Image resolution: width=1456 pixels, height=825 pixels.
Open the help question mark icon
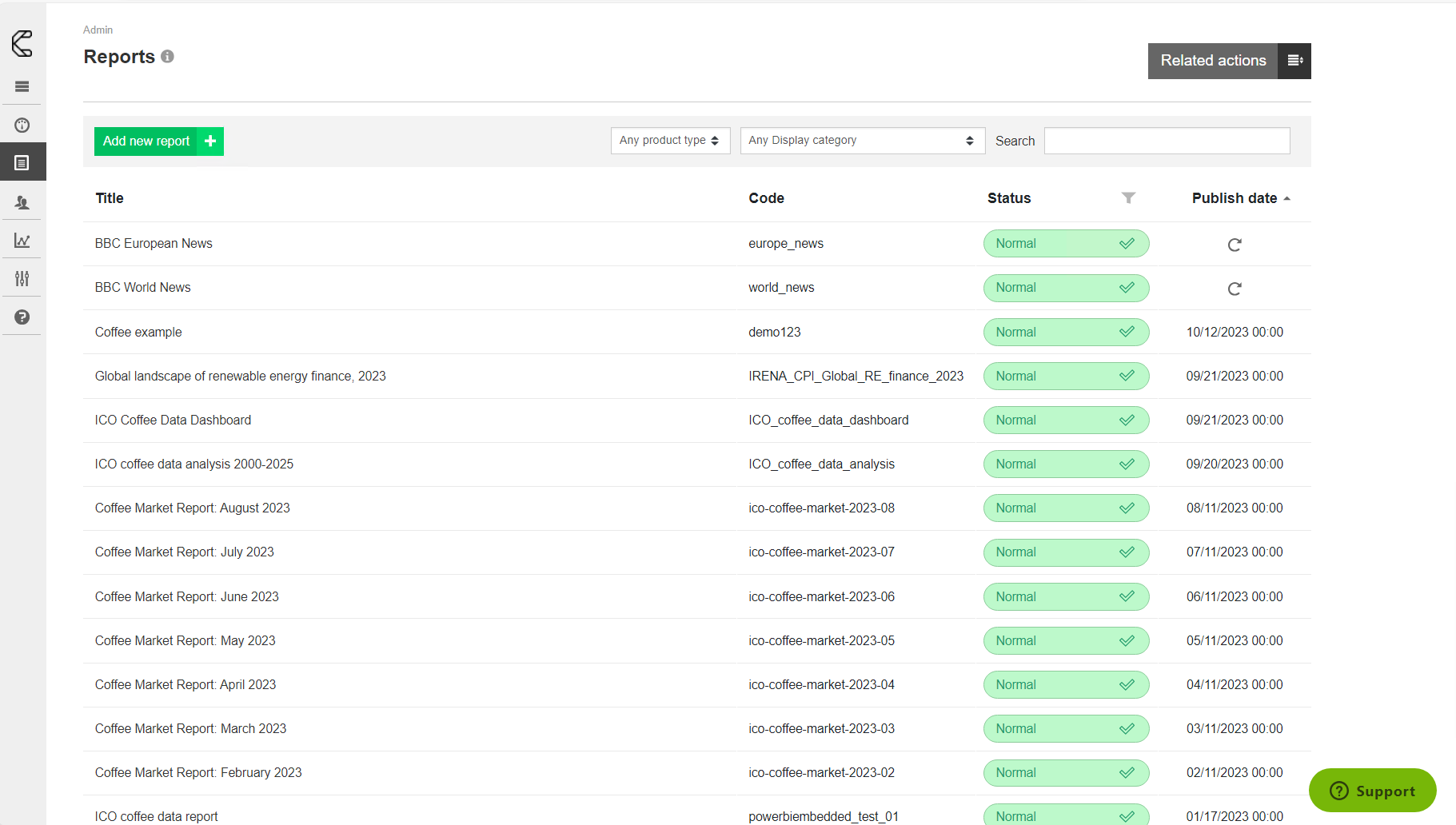(22, 317)
